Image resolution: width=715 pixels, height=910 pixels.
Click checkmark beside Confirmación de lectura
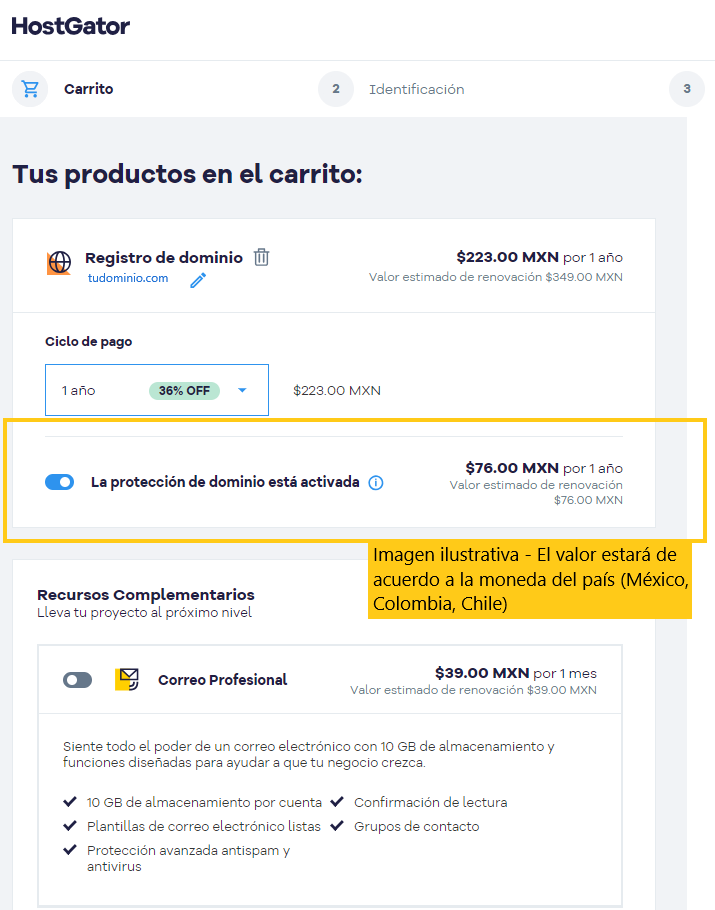pos(337,801)
